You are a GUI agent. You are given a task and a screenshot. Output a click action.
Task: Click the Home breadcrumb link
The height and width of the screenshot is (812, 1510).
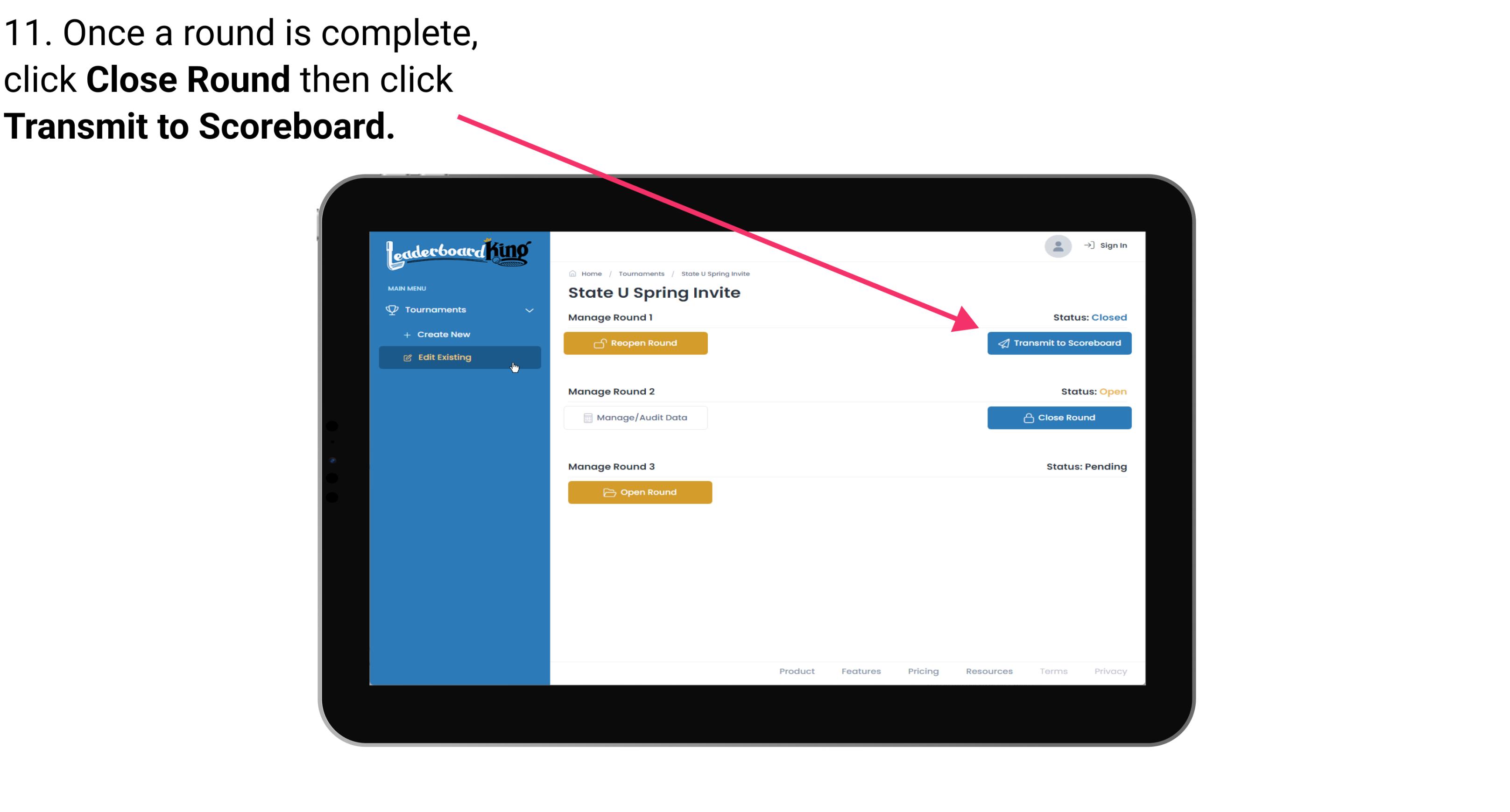pos(590,273)
